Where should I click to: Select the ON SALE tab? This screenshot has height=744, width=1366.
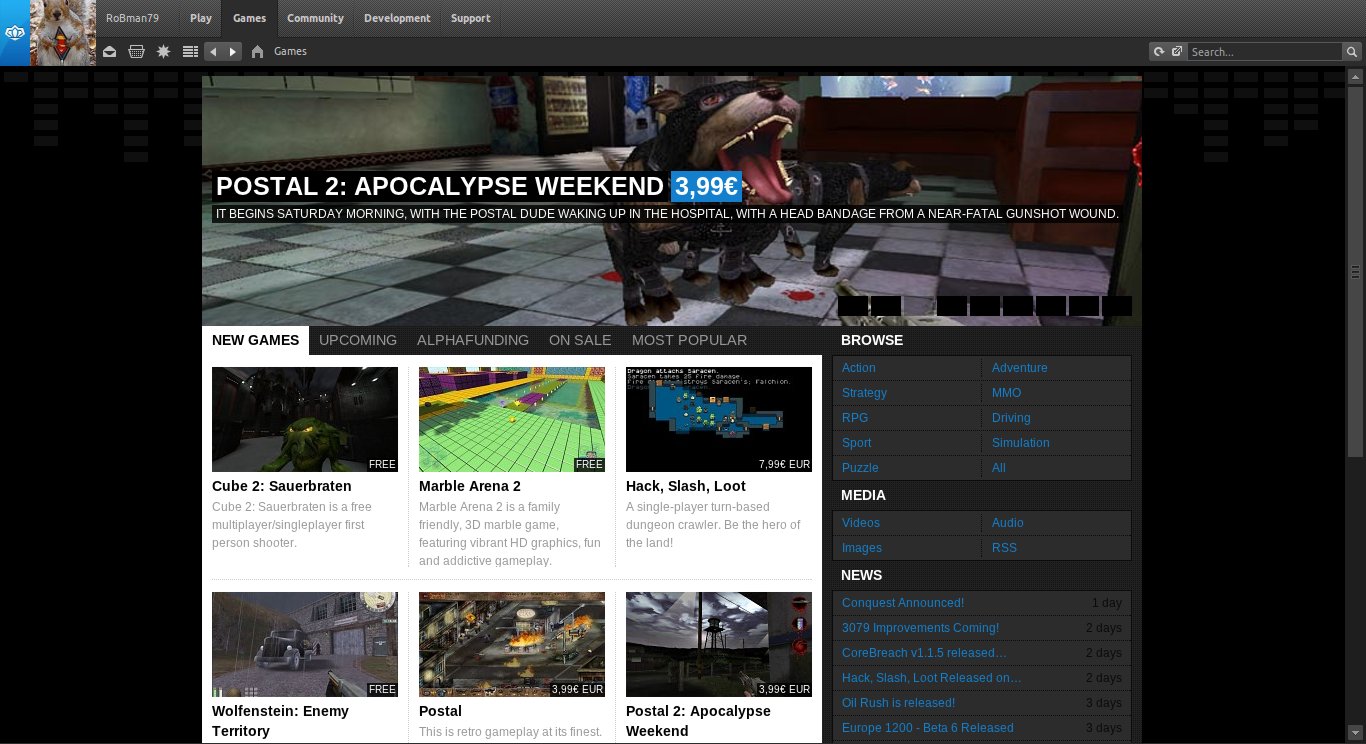point(580,340)
